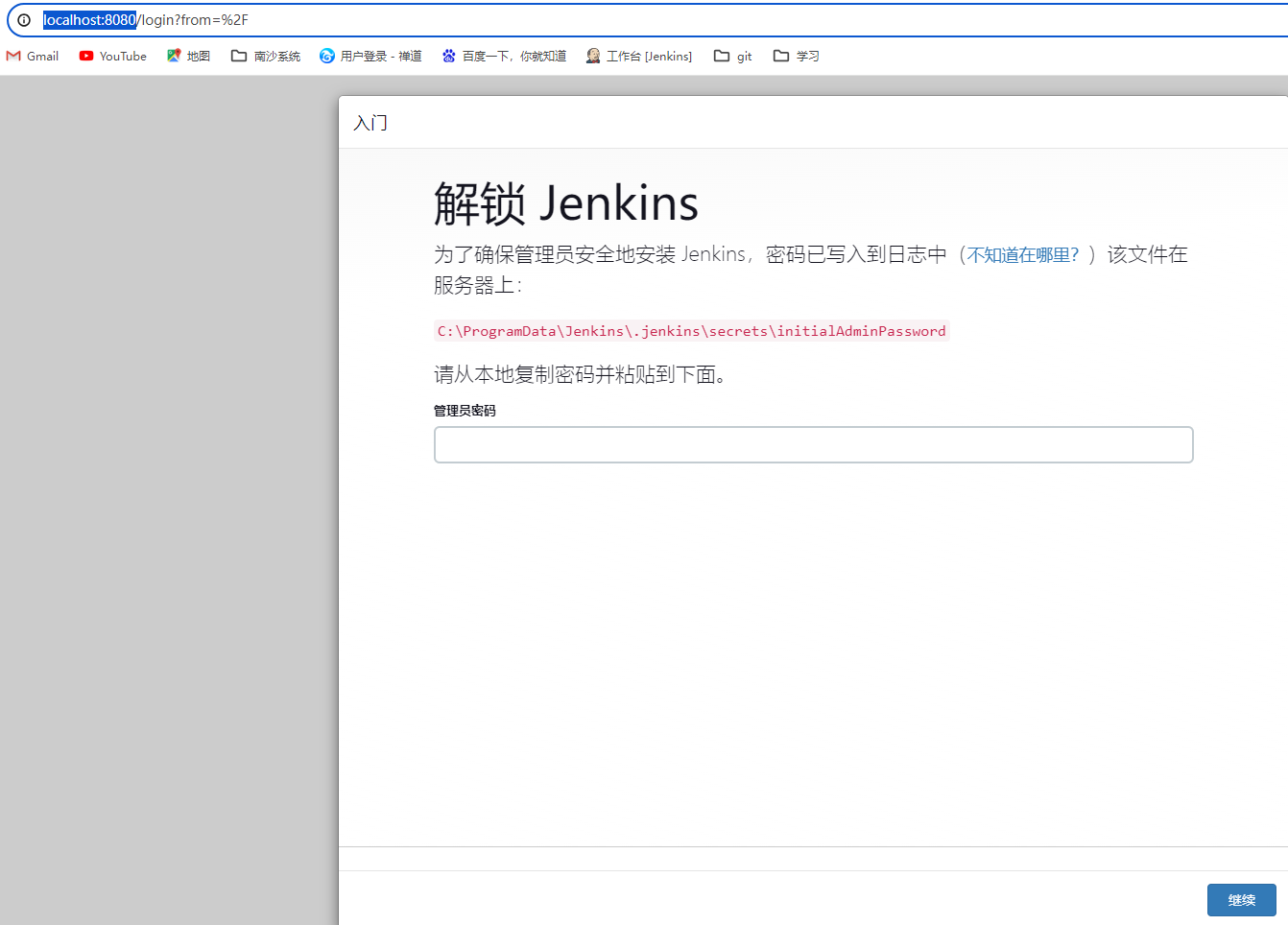Image resolution: width=1288 pixels, height=925 pixels.
Task: Open the 百度一下，你就知道 bookmark
Action: pyautogui.click(x=504, y=57)
